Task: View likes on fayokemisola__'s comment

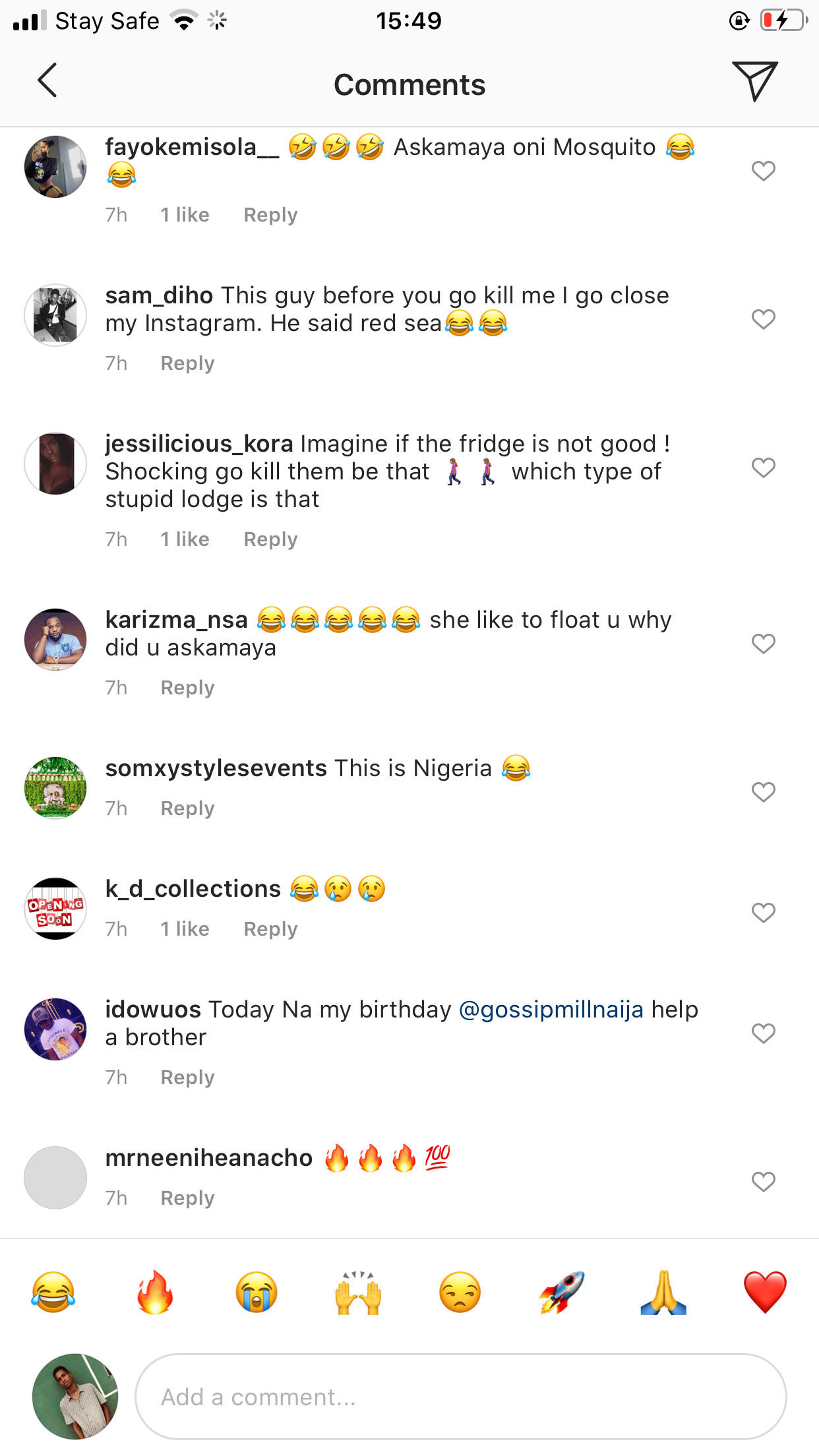Action: pos(185,215)
